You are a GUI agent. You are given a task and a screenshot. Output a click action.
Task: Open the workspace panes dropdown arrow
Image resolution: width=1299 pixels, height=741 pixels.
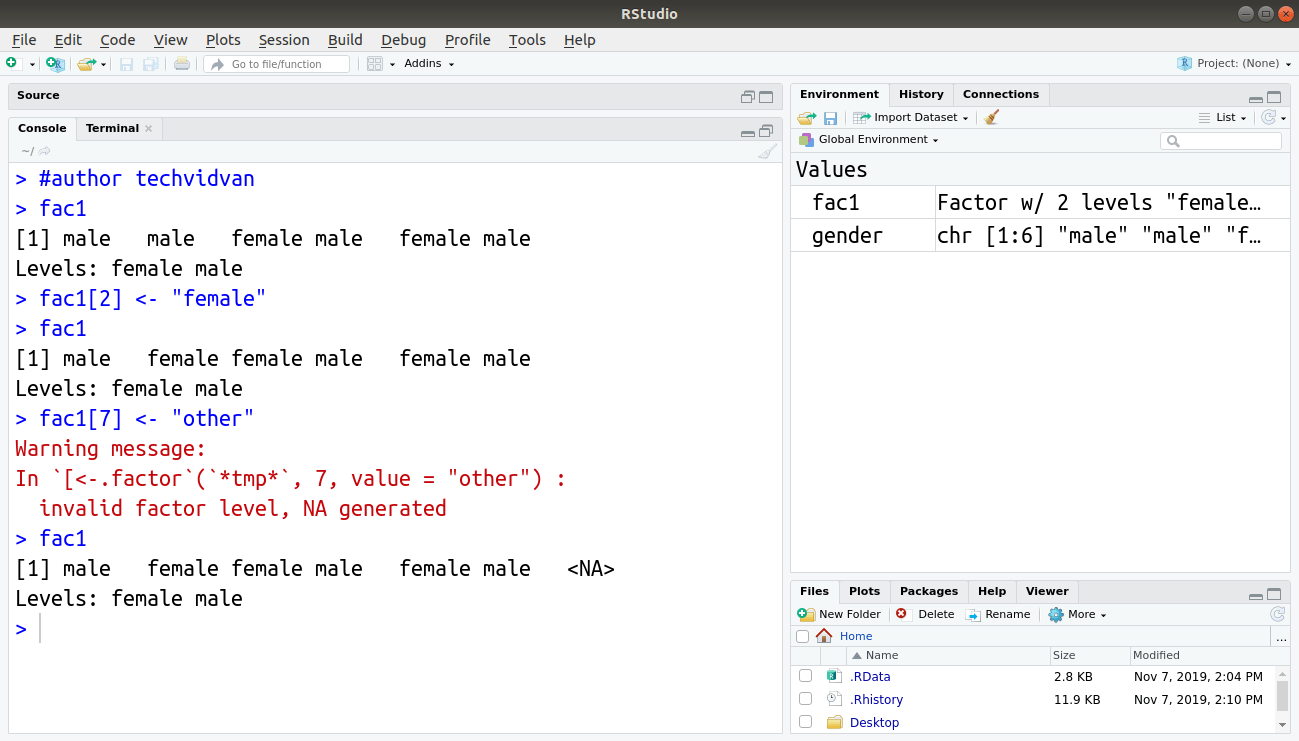point(392,64)
